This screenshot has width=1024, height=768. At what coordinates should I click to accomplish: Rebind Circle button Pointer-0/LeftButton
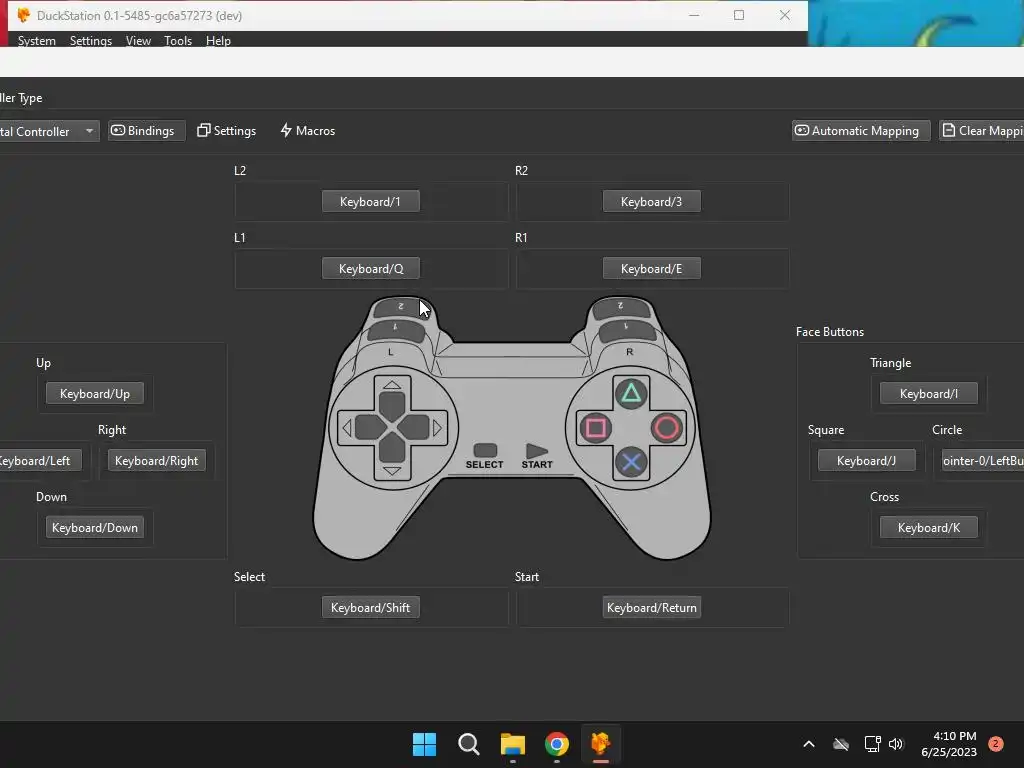click(x=982, y=460)
